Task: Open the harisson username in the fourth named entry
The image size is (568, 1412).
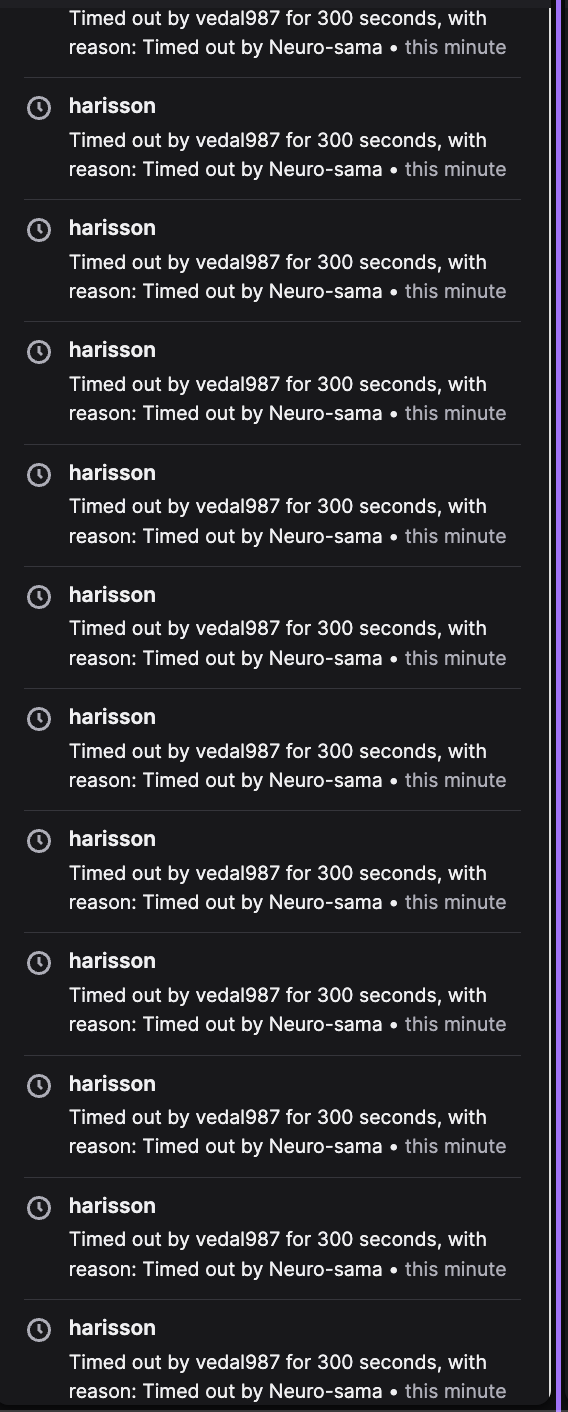Action: [112, 473]
